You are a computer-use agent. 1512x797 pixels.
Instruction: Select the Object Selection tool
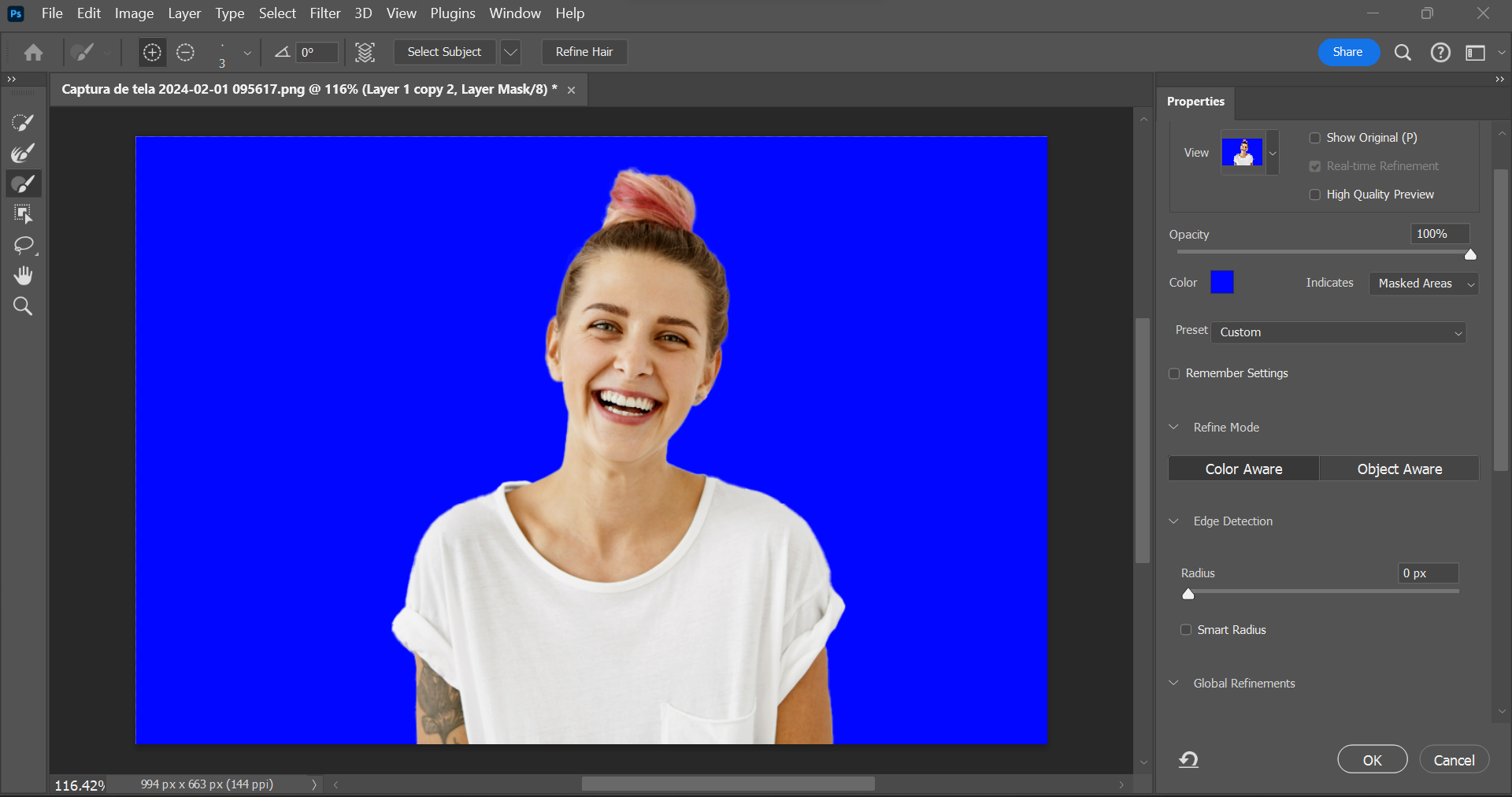pyautogui.click(x=23, y=214)
